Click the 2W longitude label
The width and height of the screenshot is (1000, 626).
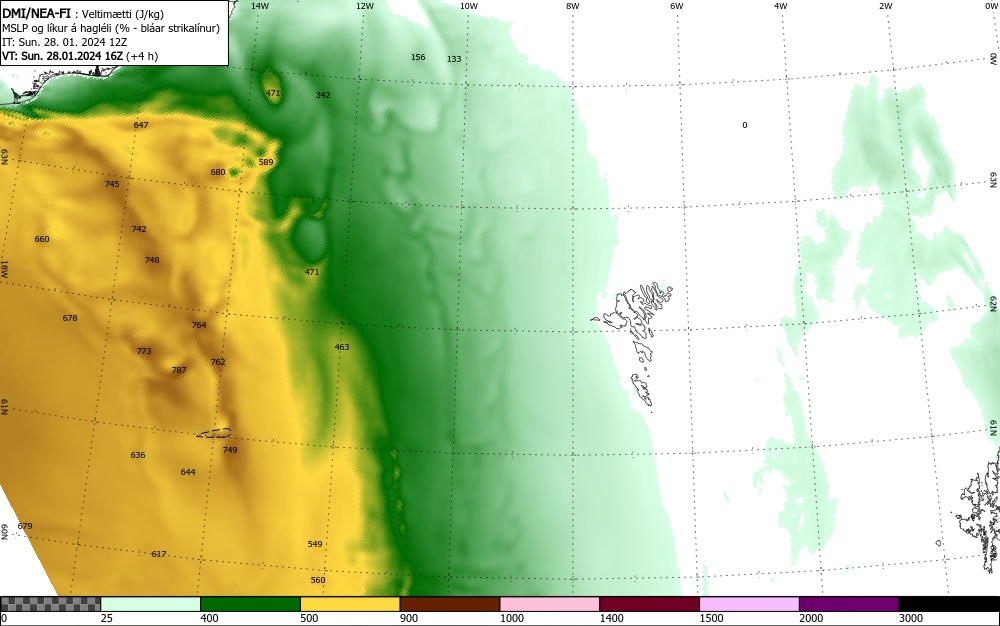tap(886, 6)
